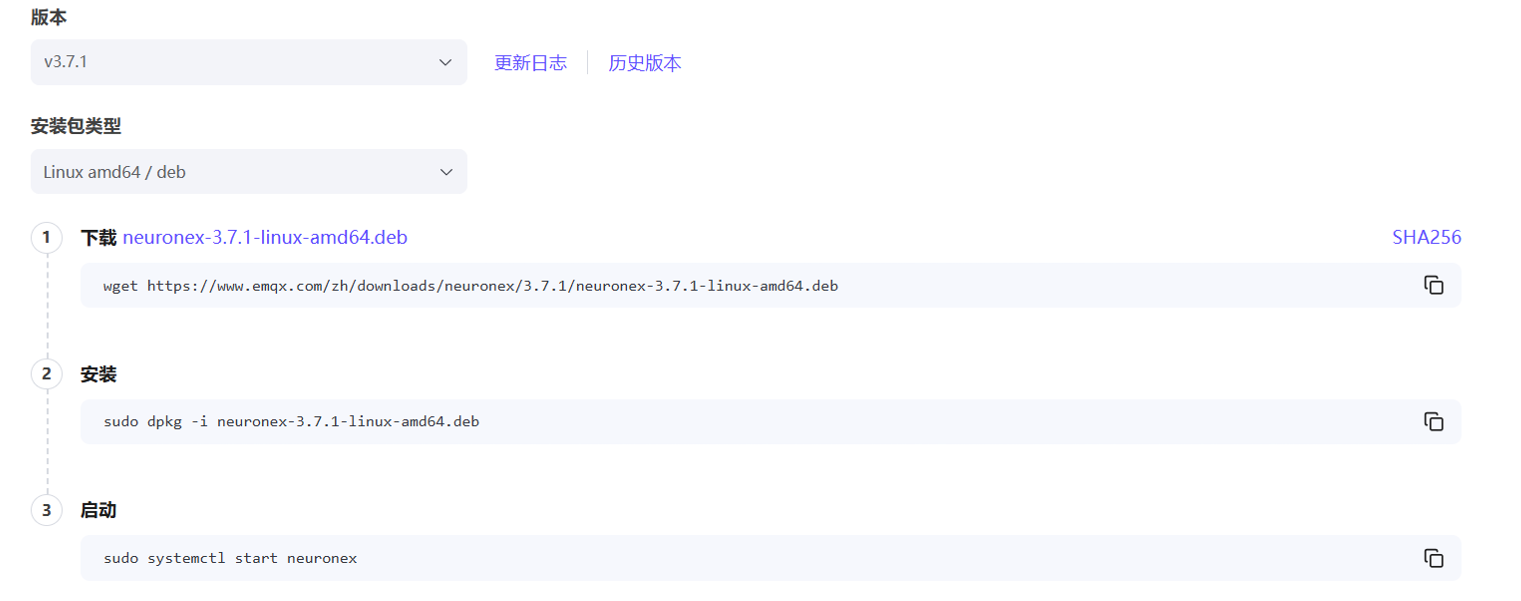
Task: Select the step 1 number circle
Action: (x=46, y=238)
